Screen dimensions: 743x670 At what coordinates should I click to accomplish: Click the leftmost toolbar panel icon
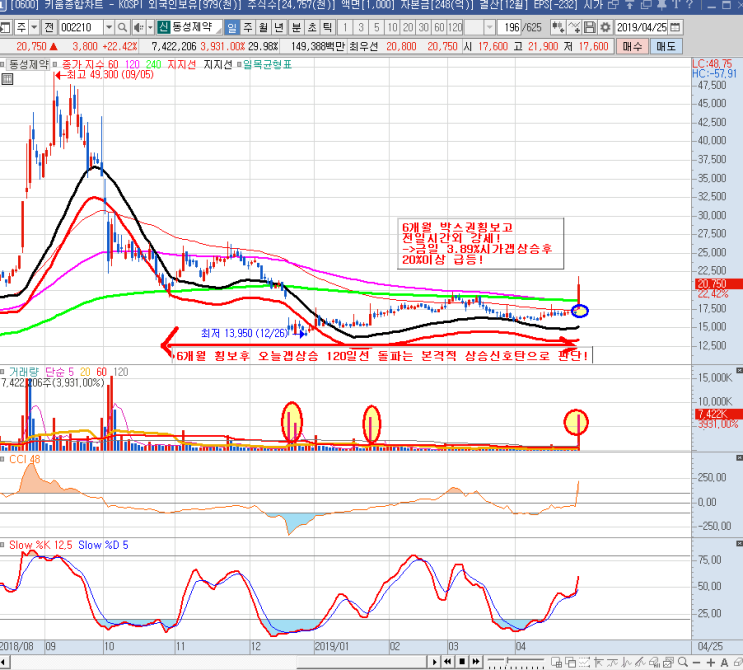[x=5, y=27]
